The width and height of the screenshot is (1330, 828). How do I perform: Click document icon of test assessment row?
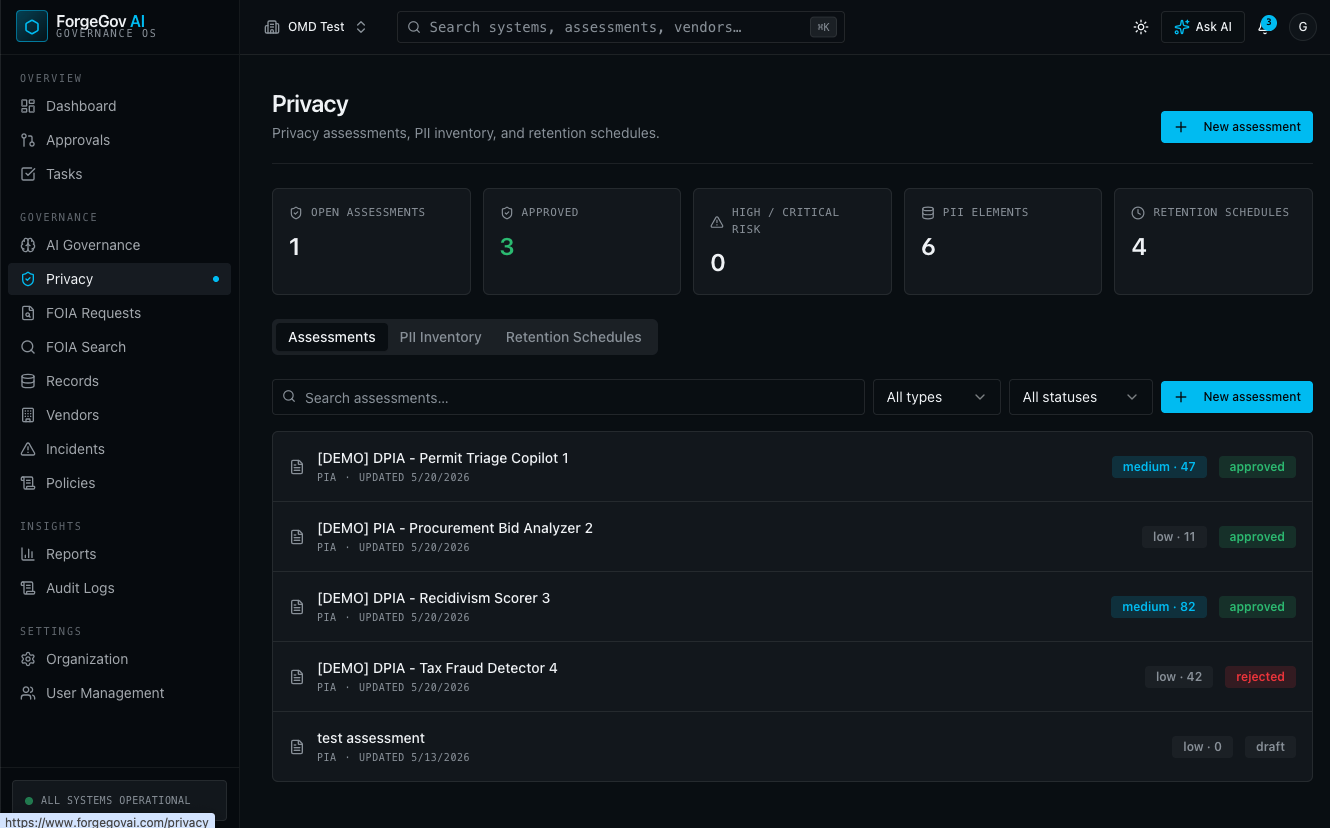[x=297, y=747]
